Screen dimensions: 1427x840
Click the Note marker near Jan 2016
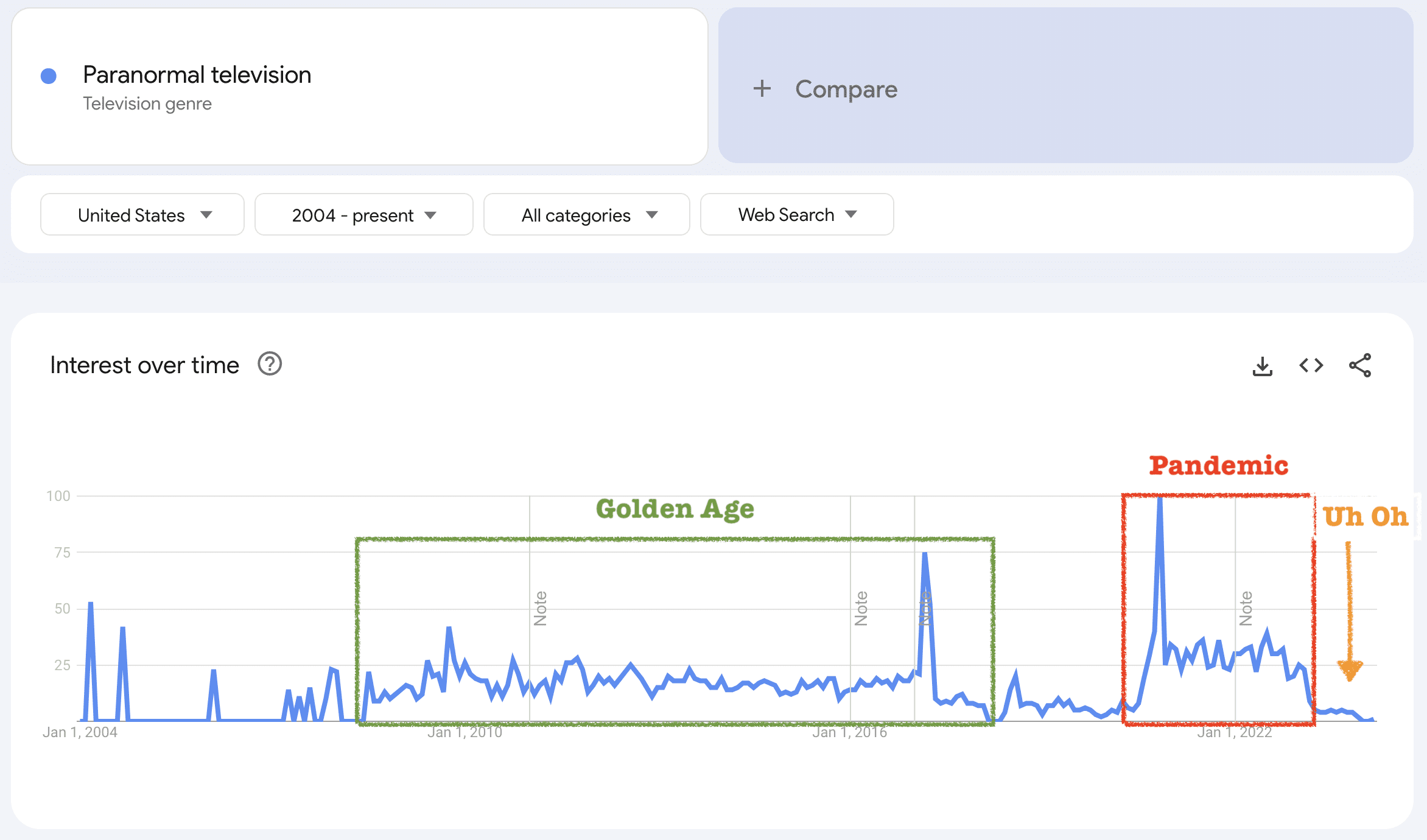click(x=861, y=608)
